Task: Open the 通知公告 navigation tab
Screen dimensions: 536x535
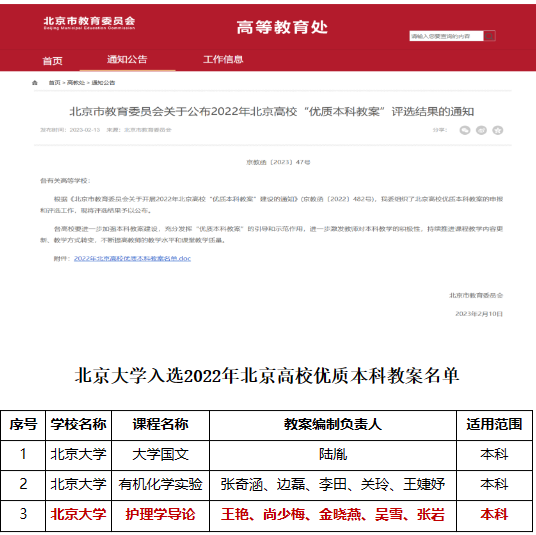Action: point(127,59)
